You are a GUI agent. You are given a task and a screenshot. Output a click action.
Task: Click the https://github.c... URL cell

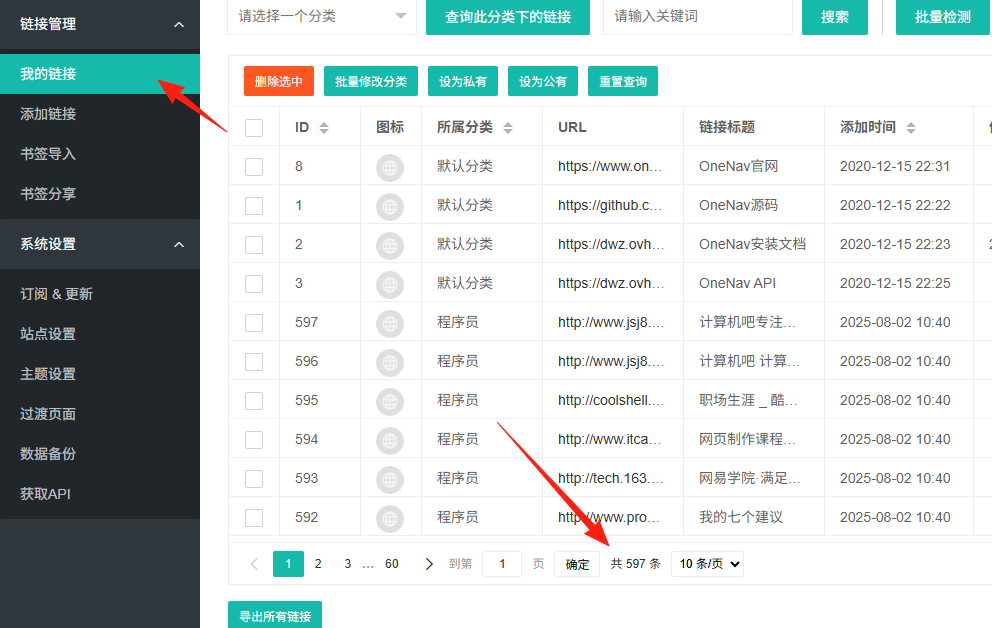coord(610,206)
